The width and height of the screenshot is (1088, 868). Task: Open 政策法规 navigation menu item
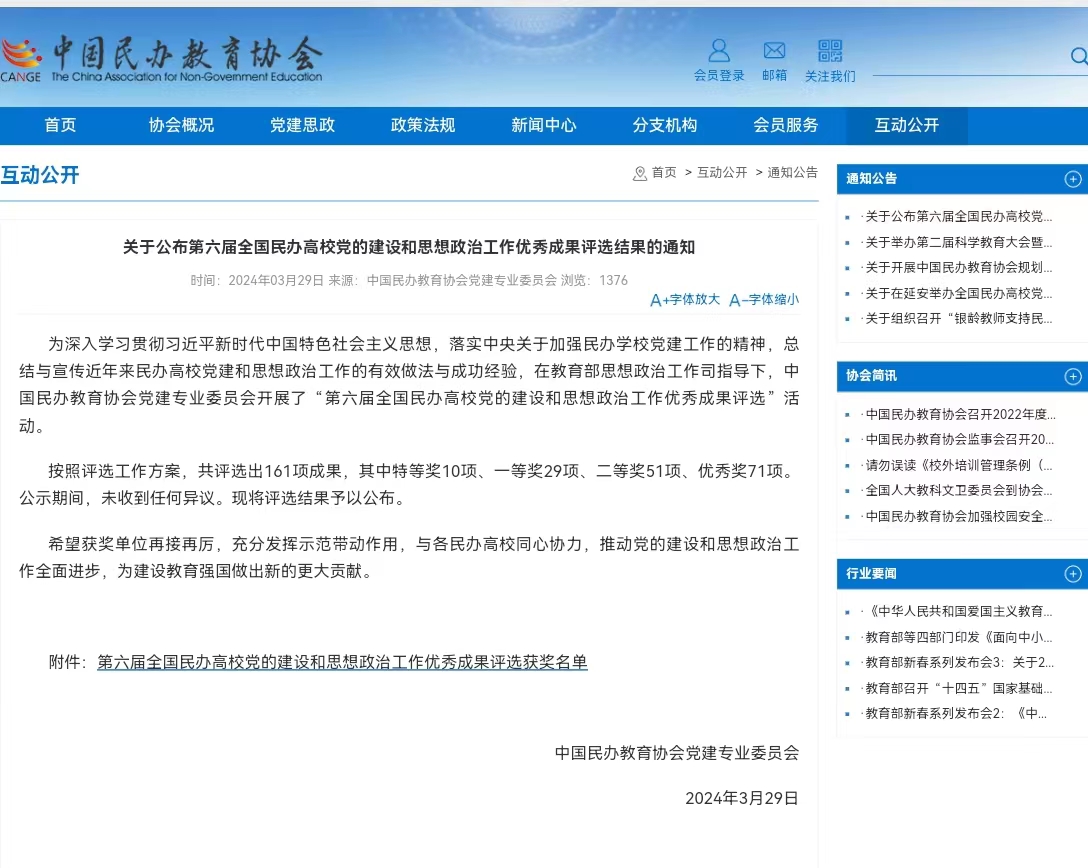tap(423, 126)
